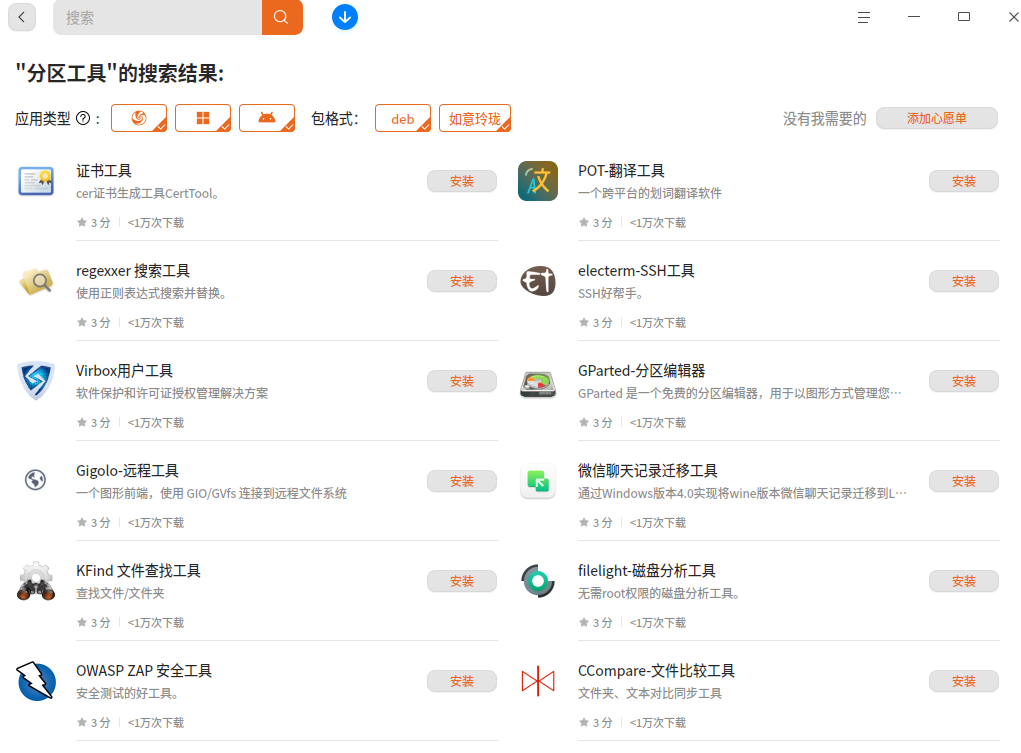Toggle the 如意玲珑 package format filter
The image size is (1021, 753).
click(x=475, y=119)
